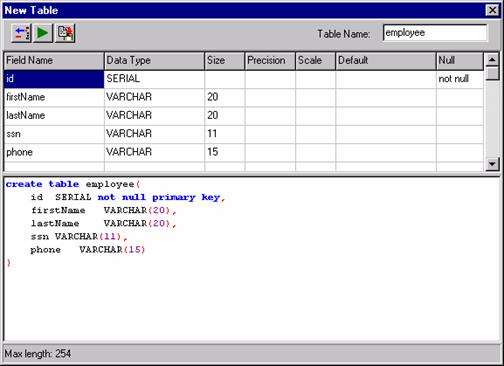Click the green play execute icon

(43, 33)
